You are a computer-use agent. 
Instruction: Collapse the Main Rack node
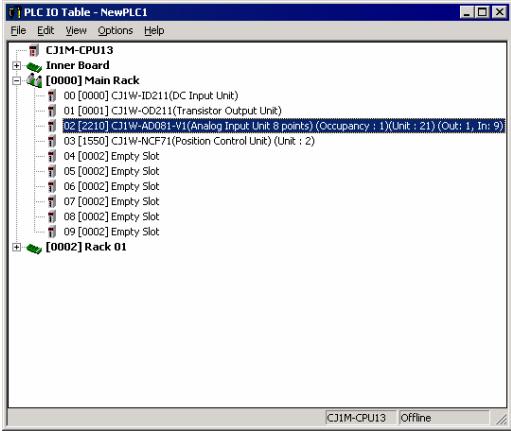tap(16, 81)
